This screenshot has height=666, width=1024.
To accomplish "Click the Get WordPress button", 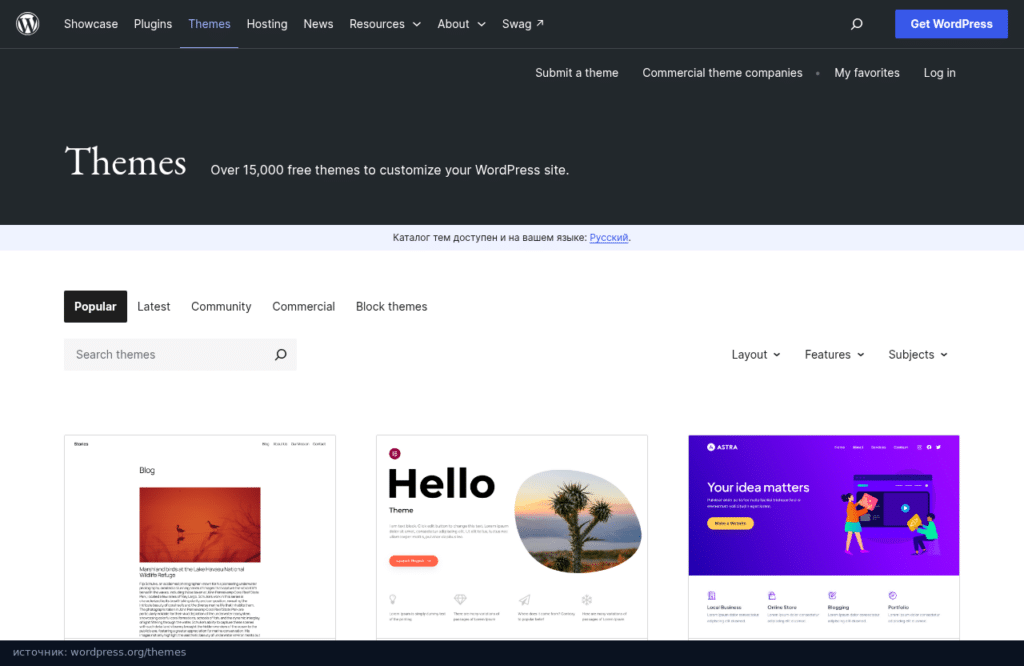I will tap(951, 24).
